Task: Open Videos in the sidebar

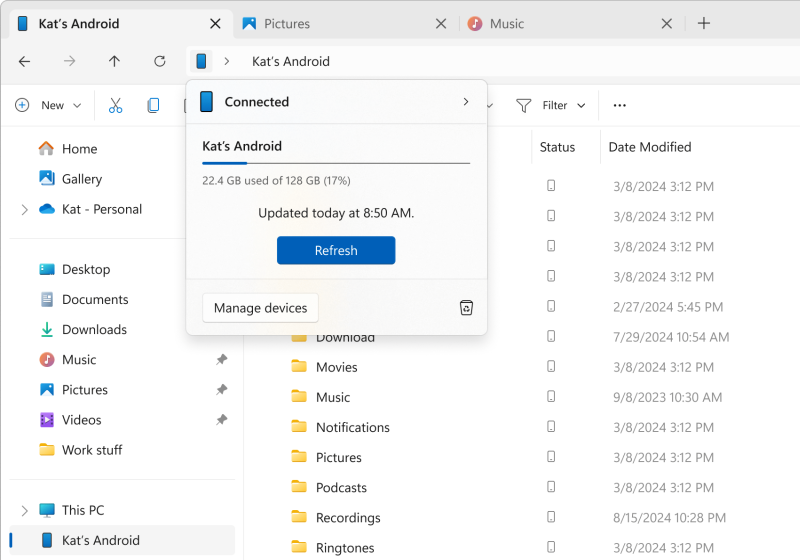Action: [x=70, y=419]
